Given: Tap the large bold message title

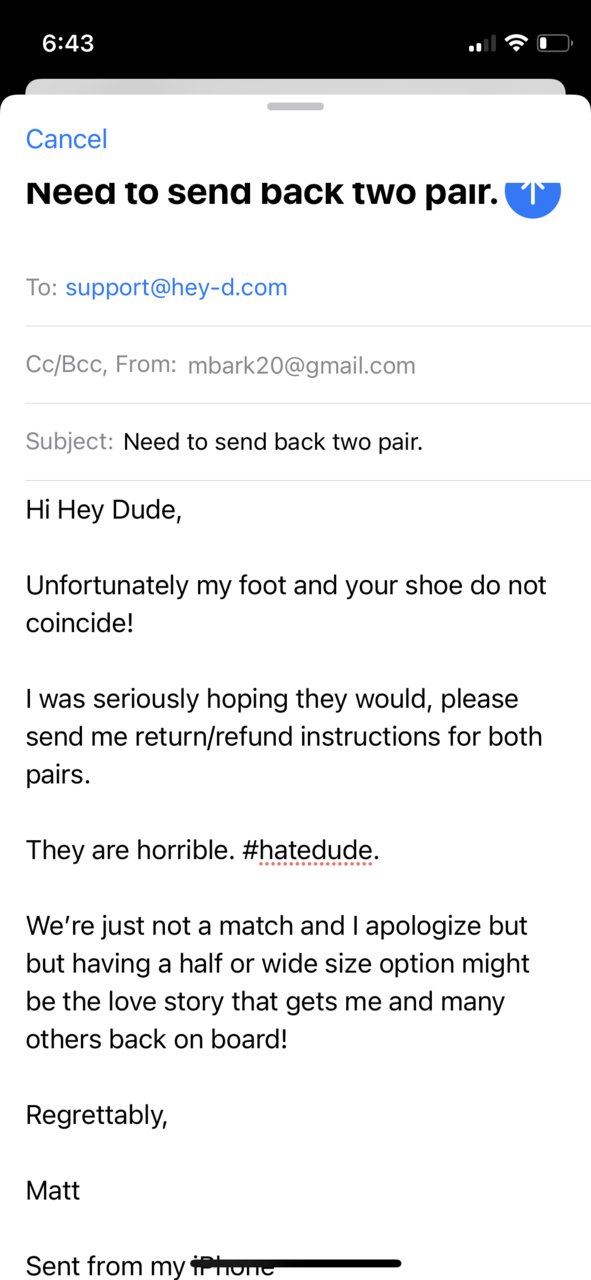Looking at the screenshot, I should tap(262, 192).
